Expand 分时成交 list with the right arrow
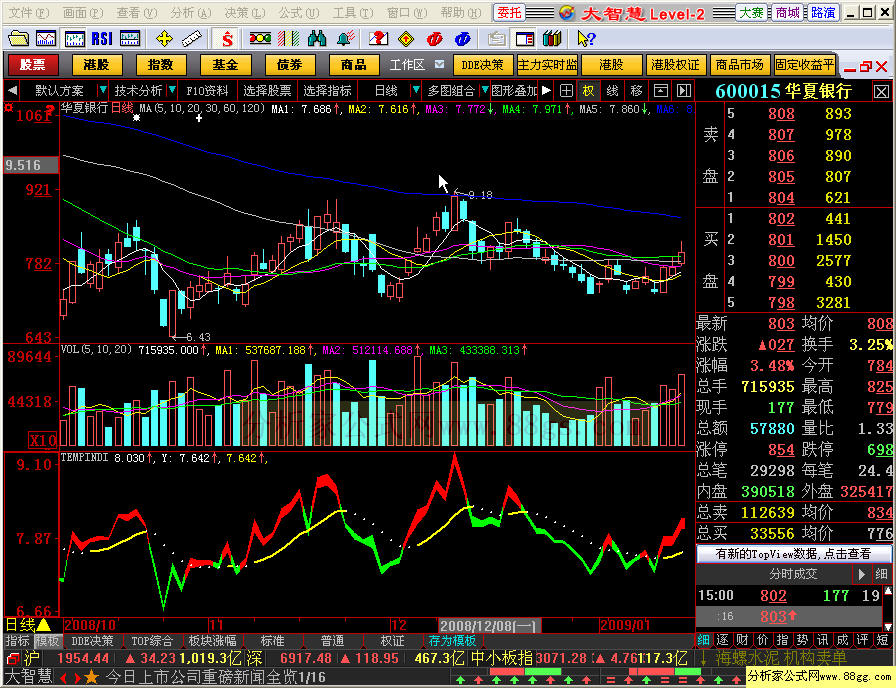 click(862, 574)
